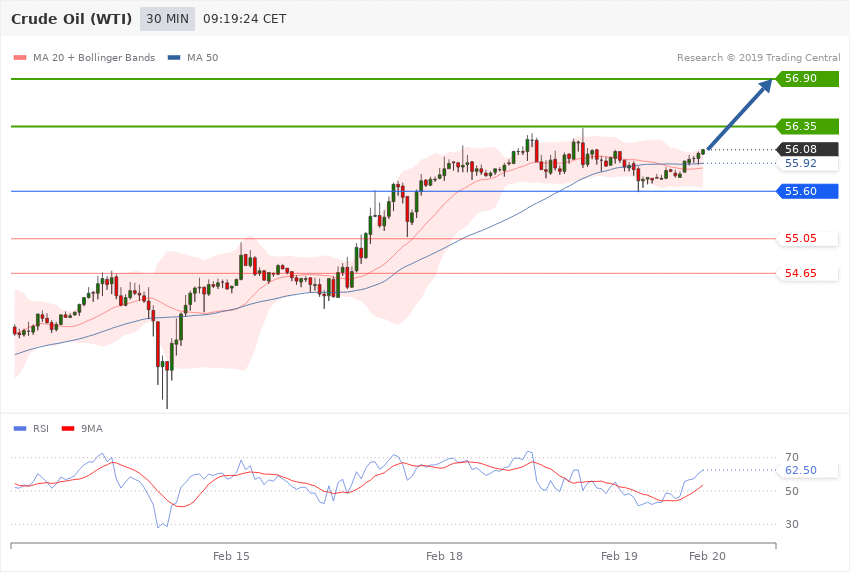This screenshot has width=850, height=576.
Task: Click the Research © 2019 Trading Central credit
Action: (758, 57)
